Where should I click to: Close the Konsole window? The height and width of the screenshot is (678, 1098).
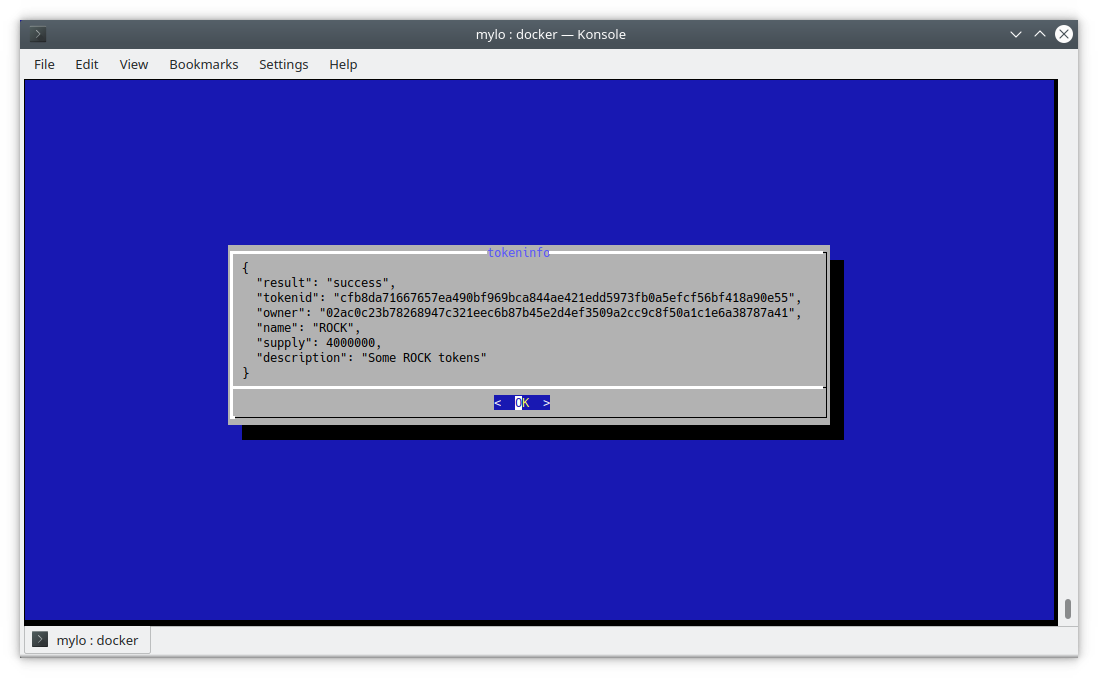(x=1064, y=34)
